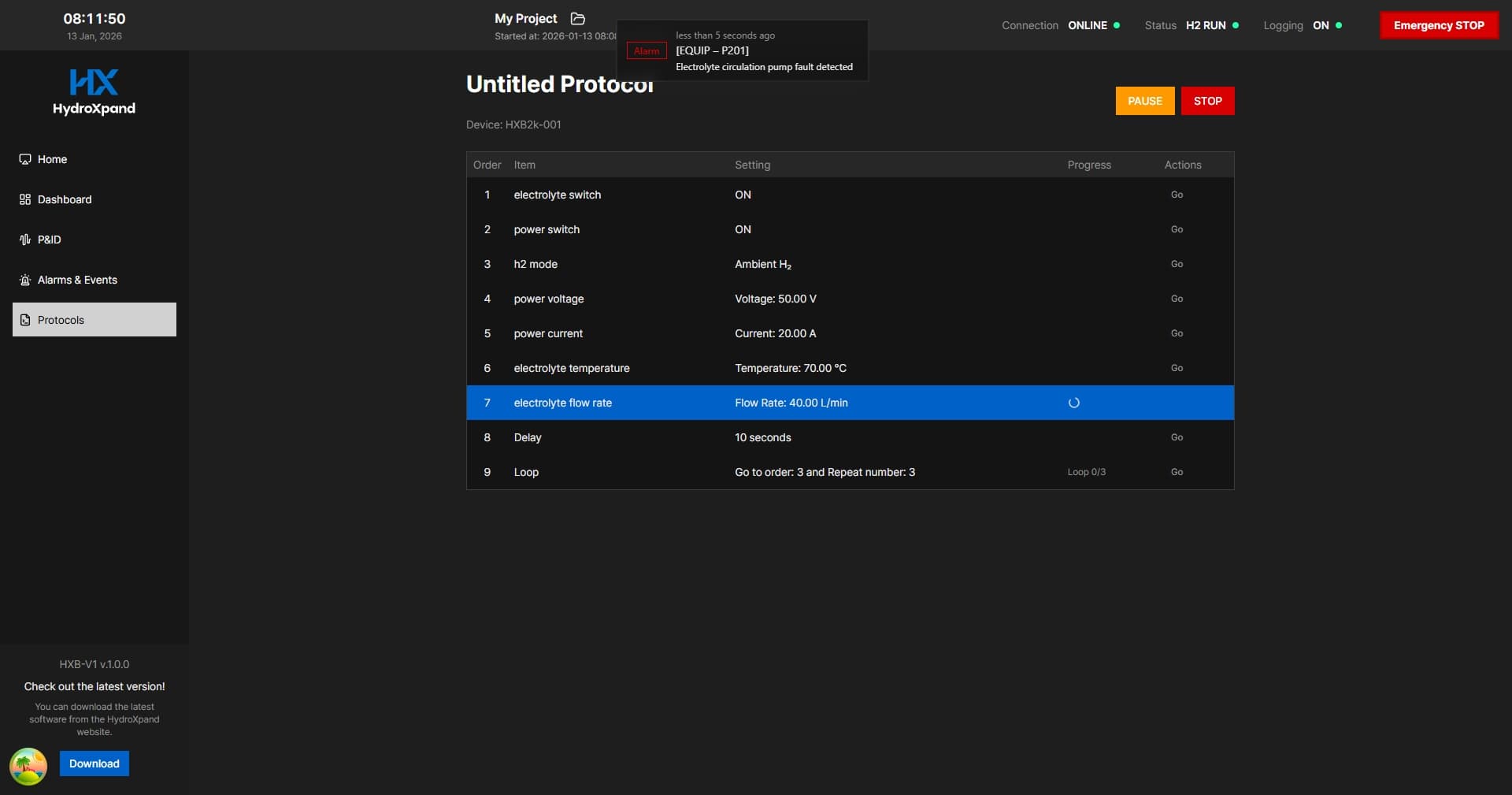
Task: Stop the protocol with red STOP button
Action: (x=1207, y=101)
